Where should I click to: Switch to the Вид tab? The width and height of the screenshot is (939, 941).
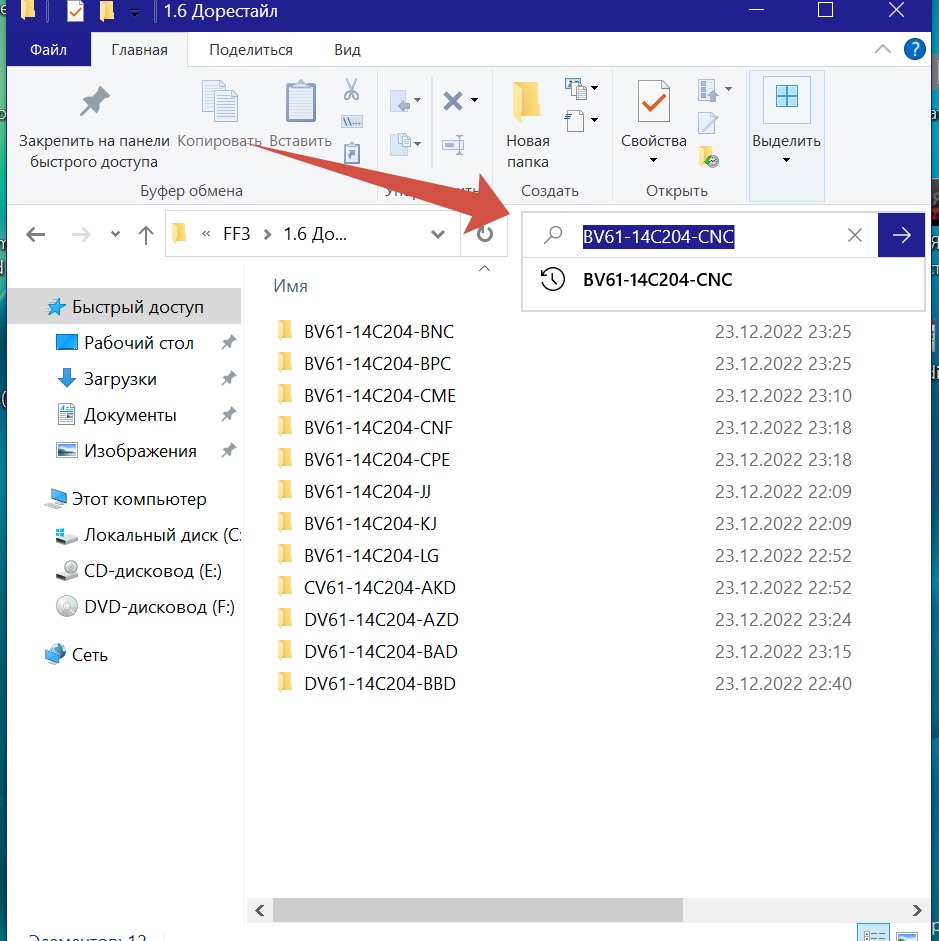coord(347,49)
